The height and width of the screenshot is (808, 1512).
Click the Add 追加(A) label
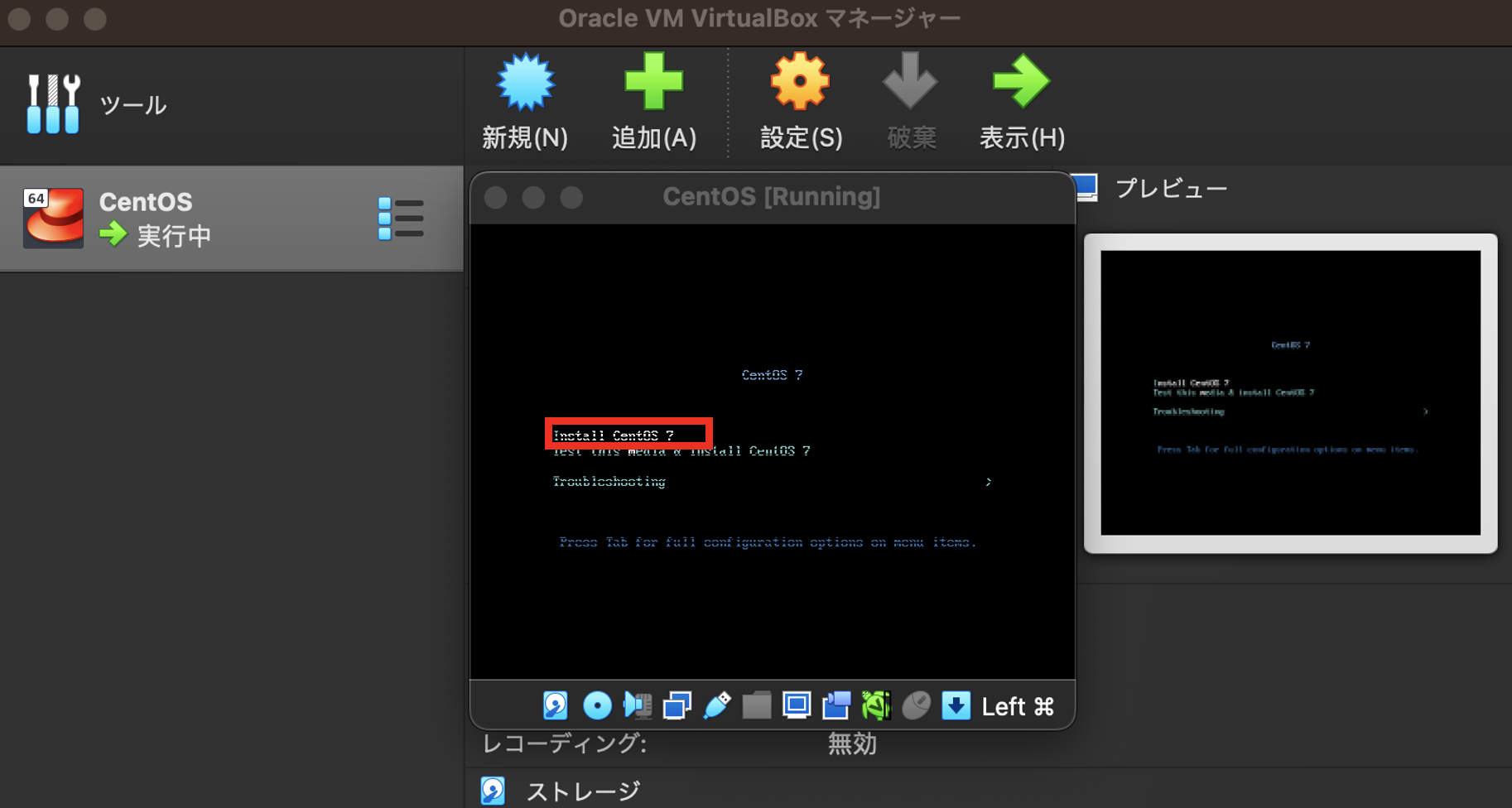[x=654, y=137]
